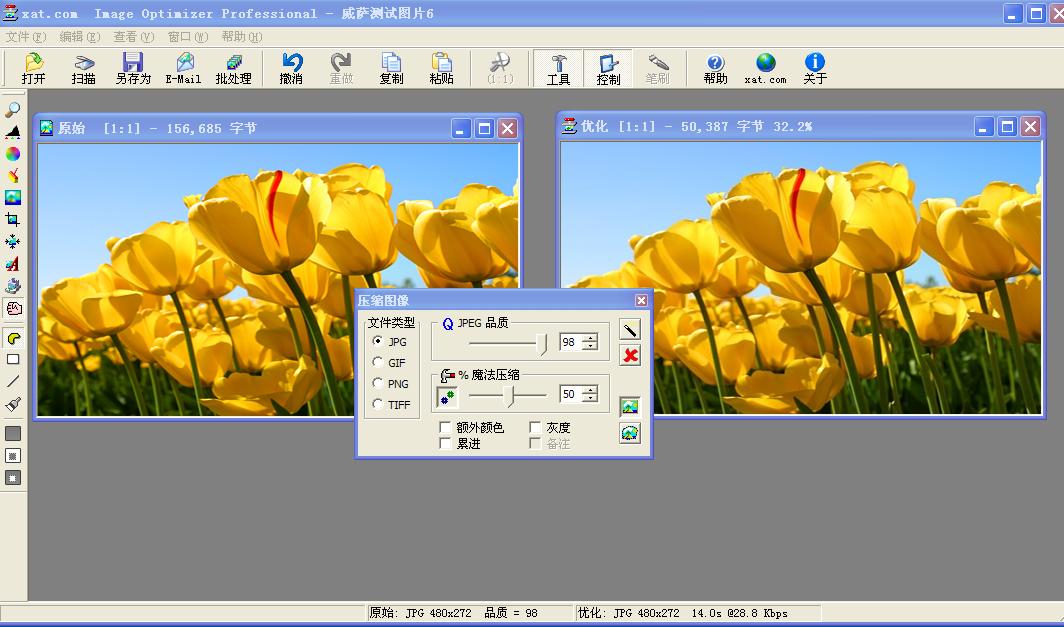This screenshot has width=1064, height=627.
Task: Click the red X button in 压缩图像 dialog
Action: coord(630,355)
